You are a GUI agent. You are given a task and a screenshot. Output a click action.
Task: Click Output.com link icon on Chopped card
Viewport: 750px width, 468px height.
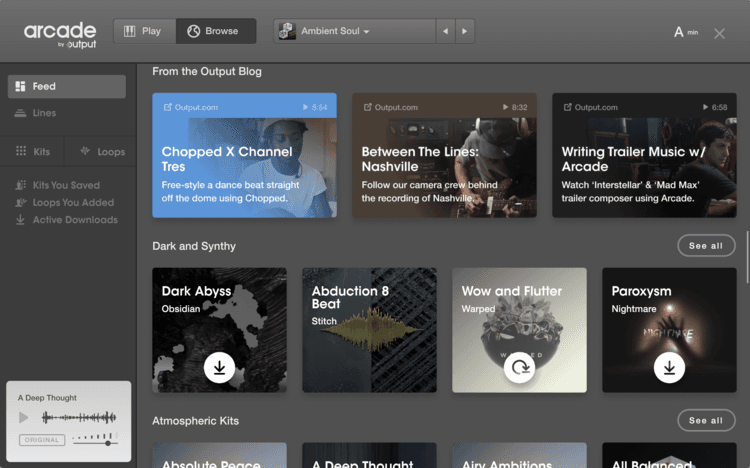[167, 107]
